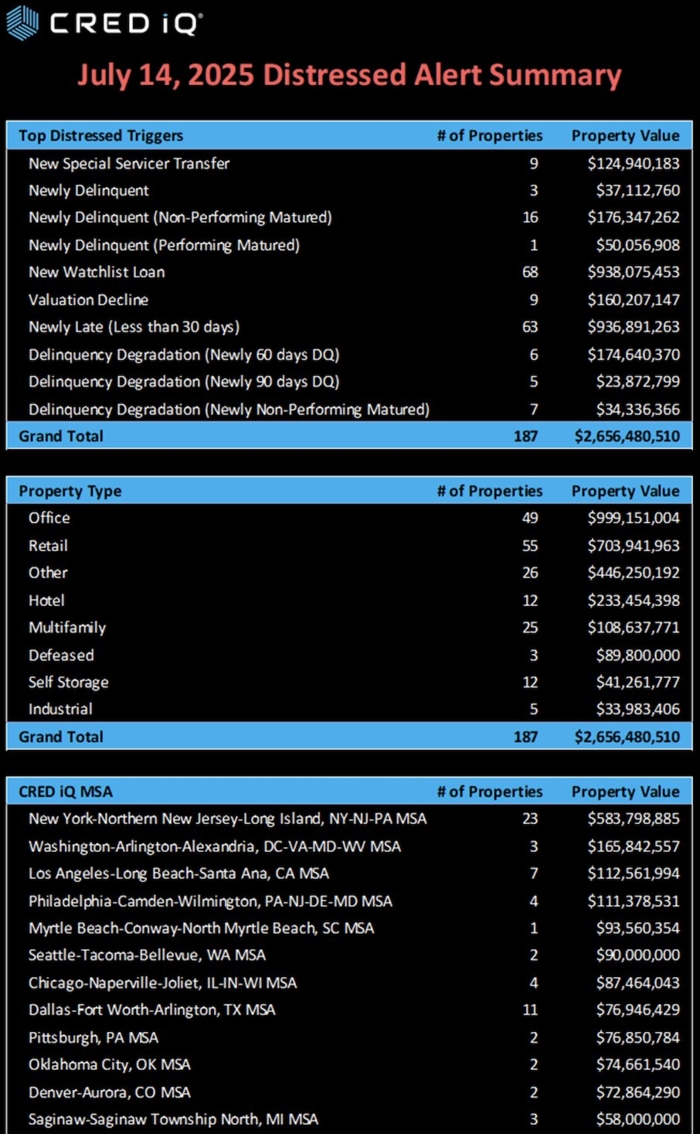Viewport: 700px width, 1134px height.
Task: Click the Top Distressed Triggers column header
Action: [x=101, y=135]
